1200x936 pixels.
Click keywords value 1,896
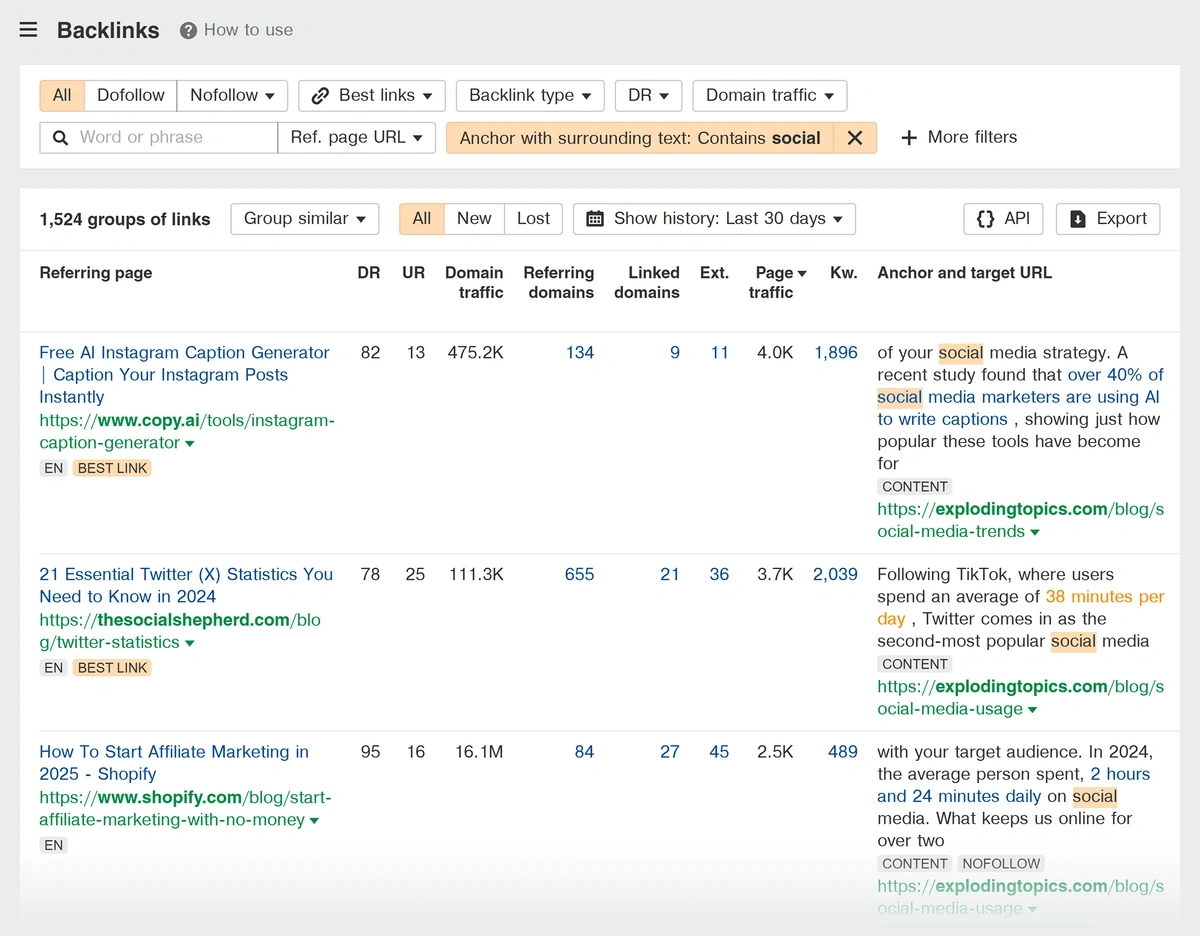(836, 353)
